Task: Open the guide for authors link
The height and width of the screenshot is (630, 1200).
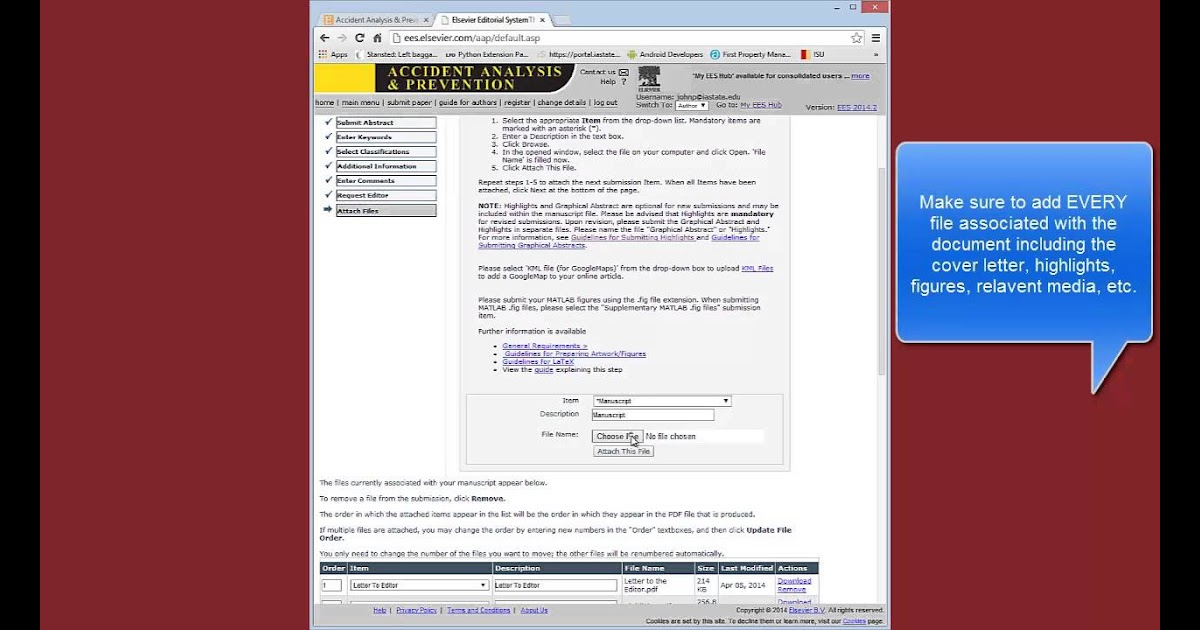Action: tap(467, 102)
